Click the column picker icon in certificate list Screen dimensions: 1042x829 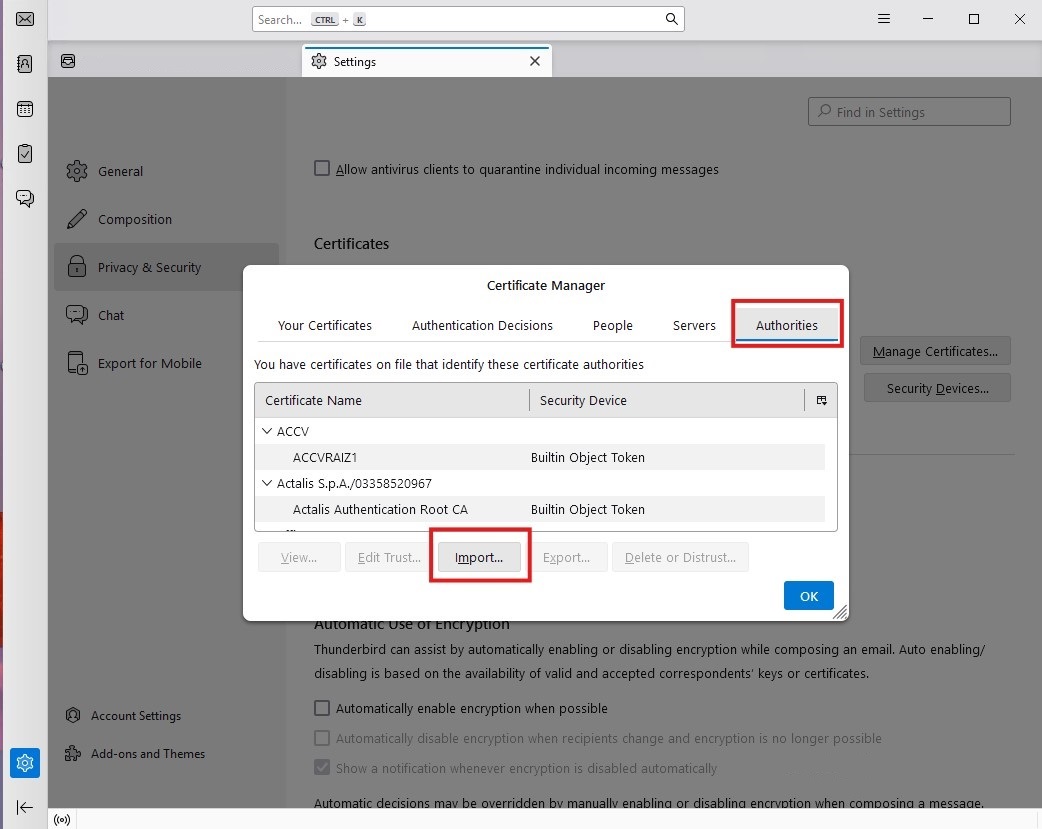pyautogui.click(x=821, y=400)
